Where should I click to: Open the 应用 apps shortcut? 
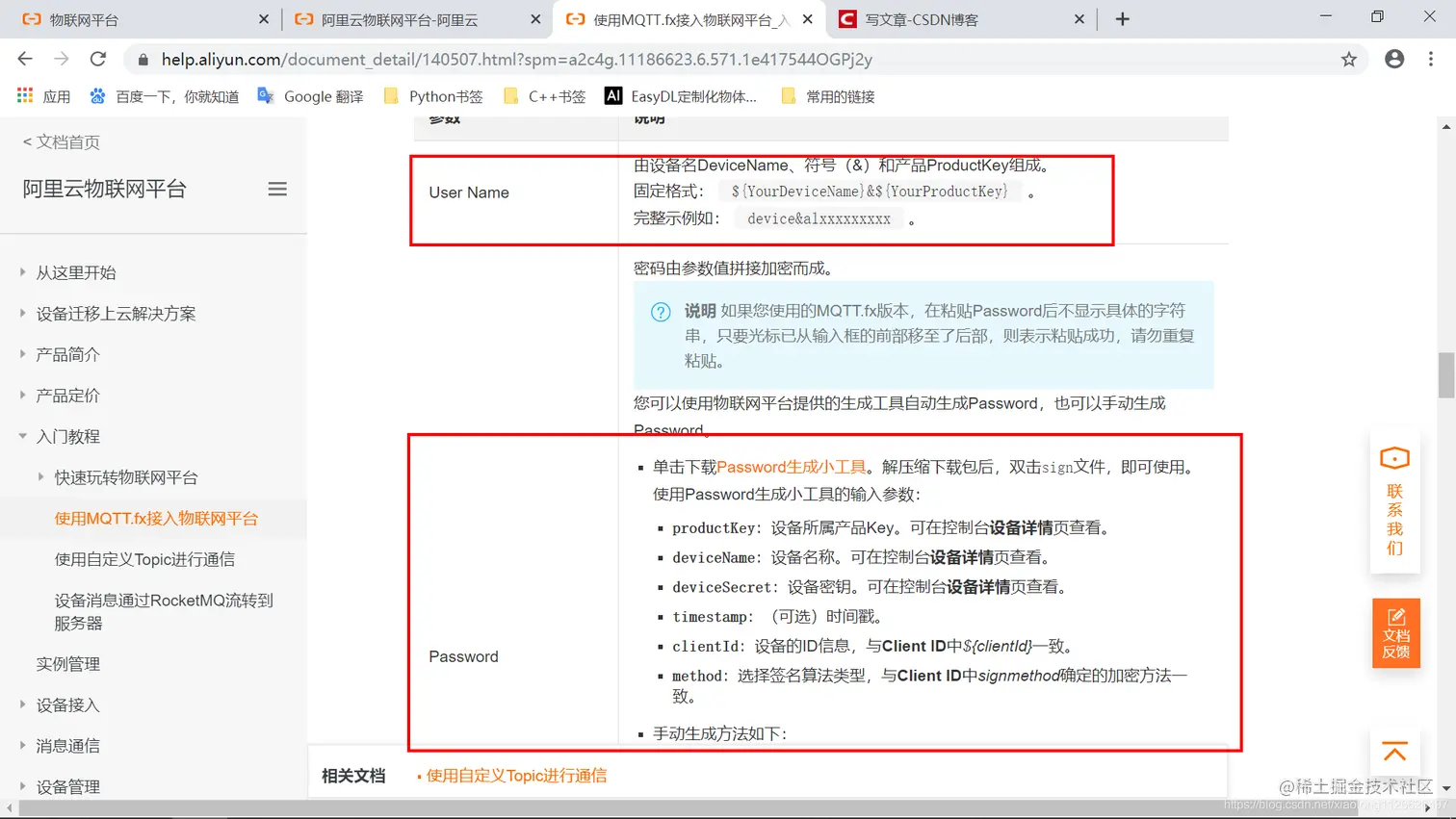click(43, 96)
